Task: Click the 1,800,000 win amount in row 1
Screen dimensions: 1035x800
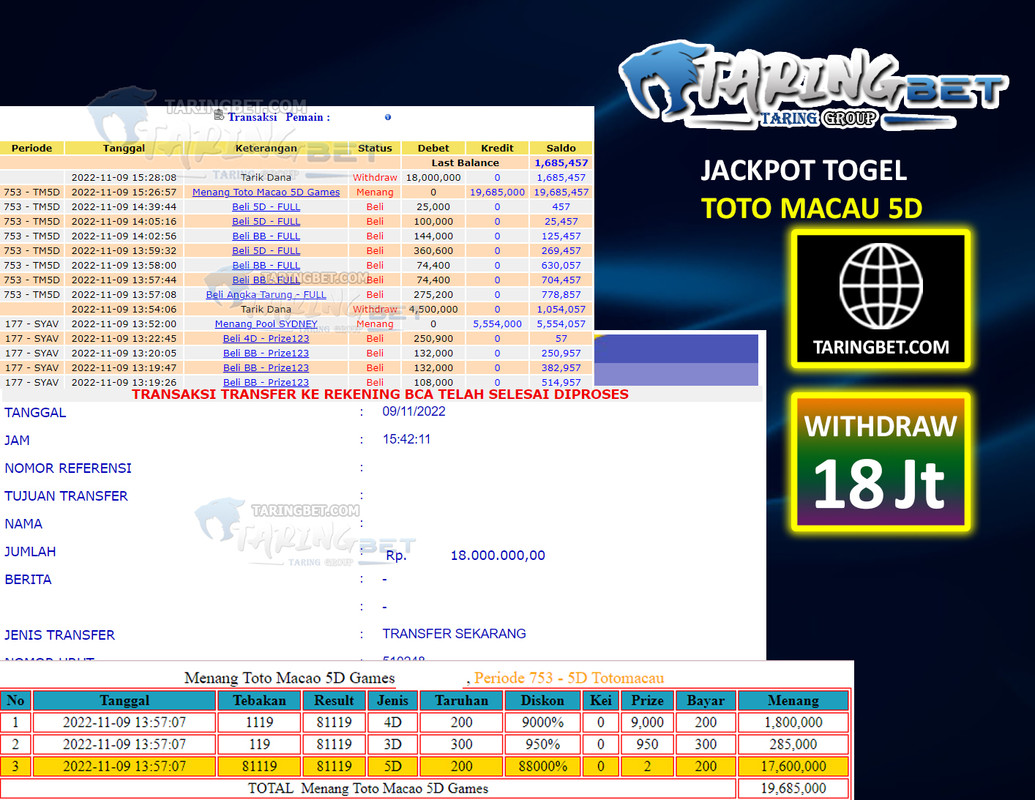Action: [793, 722]
